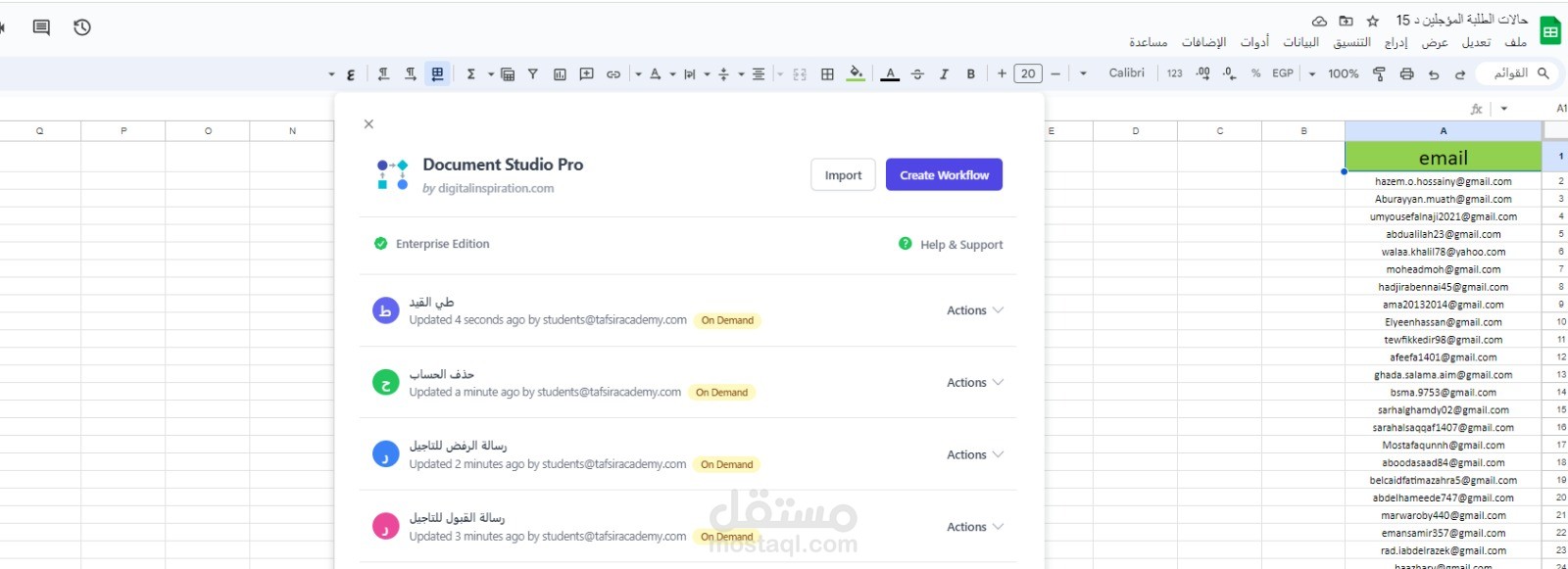
Task: Click the Create Workflow button
Action: tap(944, 174)
